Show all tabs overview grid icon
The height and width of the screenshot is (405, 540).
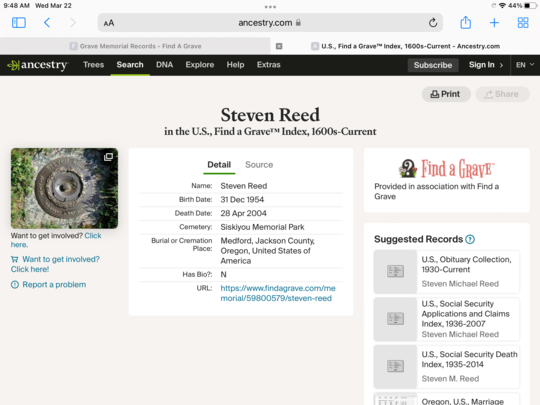[523, 23]
